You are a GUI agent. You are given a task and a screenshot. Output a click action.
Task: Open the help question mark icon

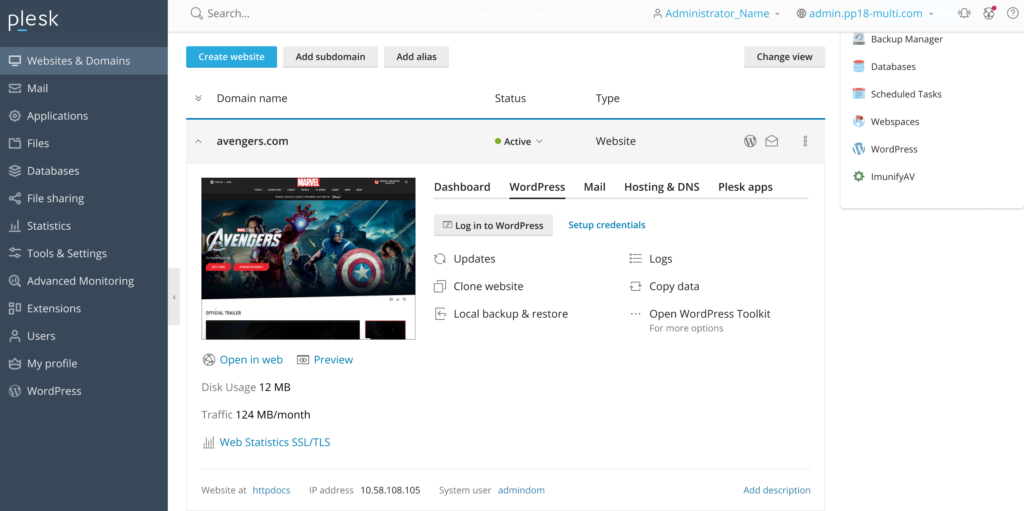coord(1012,13)
